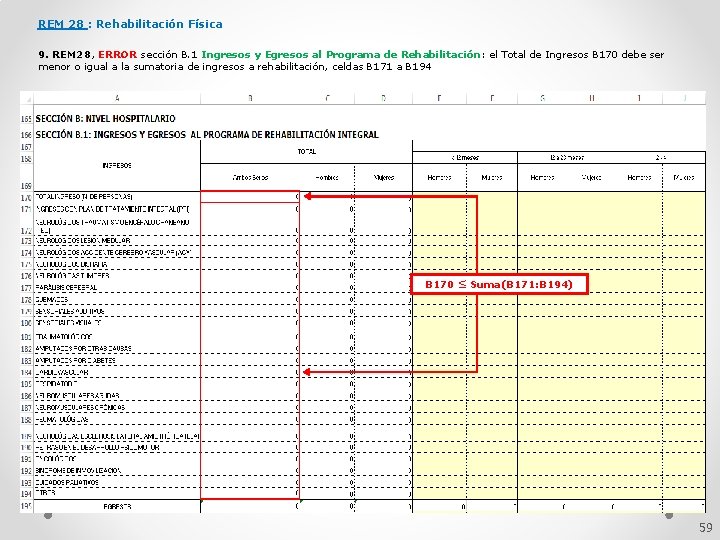
Task: Click Ambos Sexos cell of Lesión Medular row
Action: click(250, 241)
